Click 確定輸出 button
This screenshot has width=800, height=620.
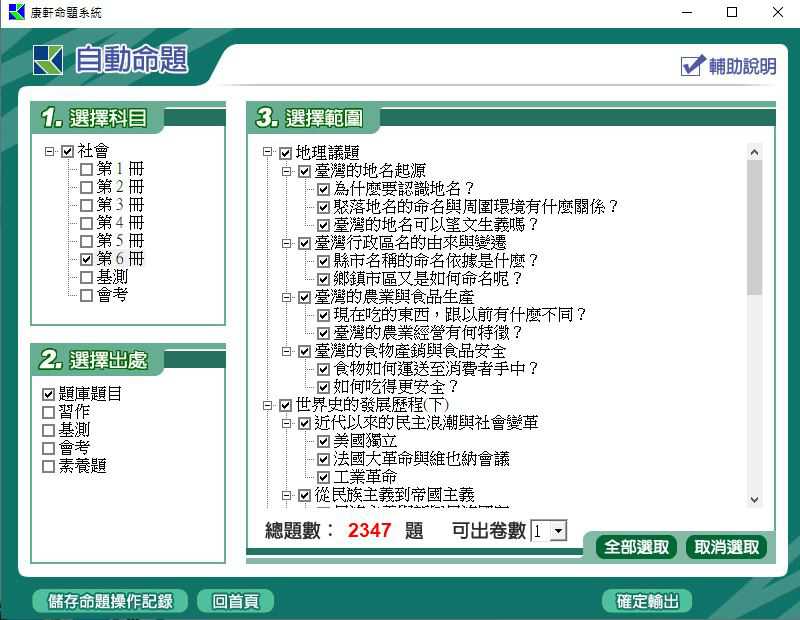tap(647, 601)
